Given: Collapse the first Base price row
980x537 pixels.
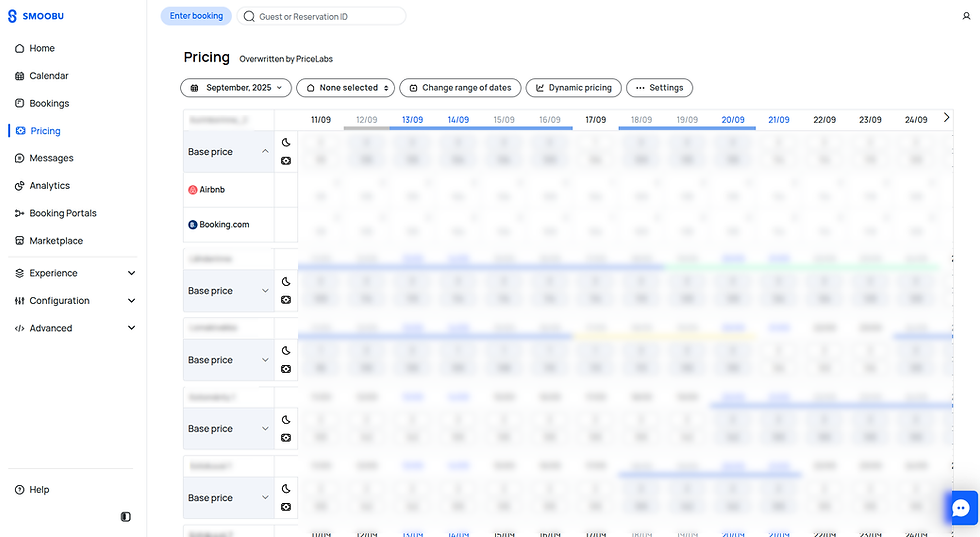Looking at the screenshot, I should (265, 152).
